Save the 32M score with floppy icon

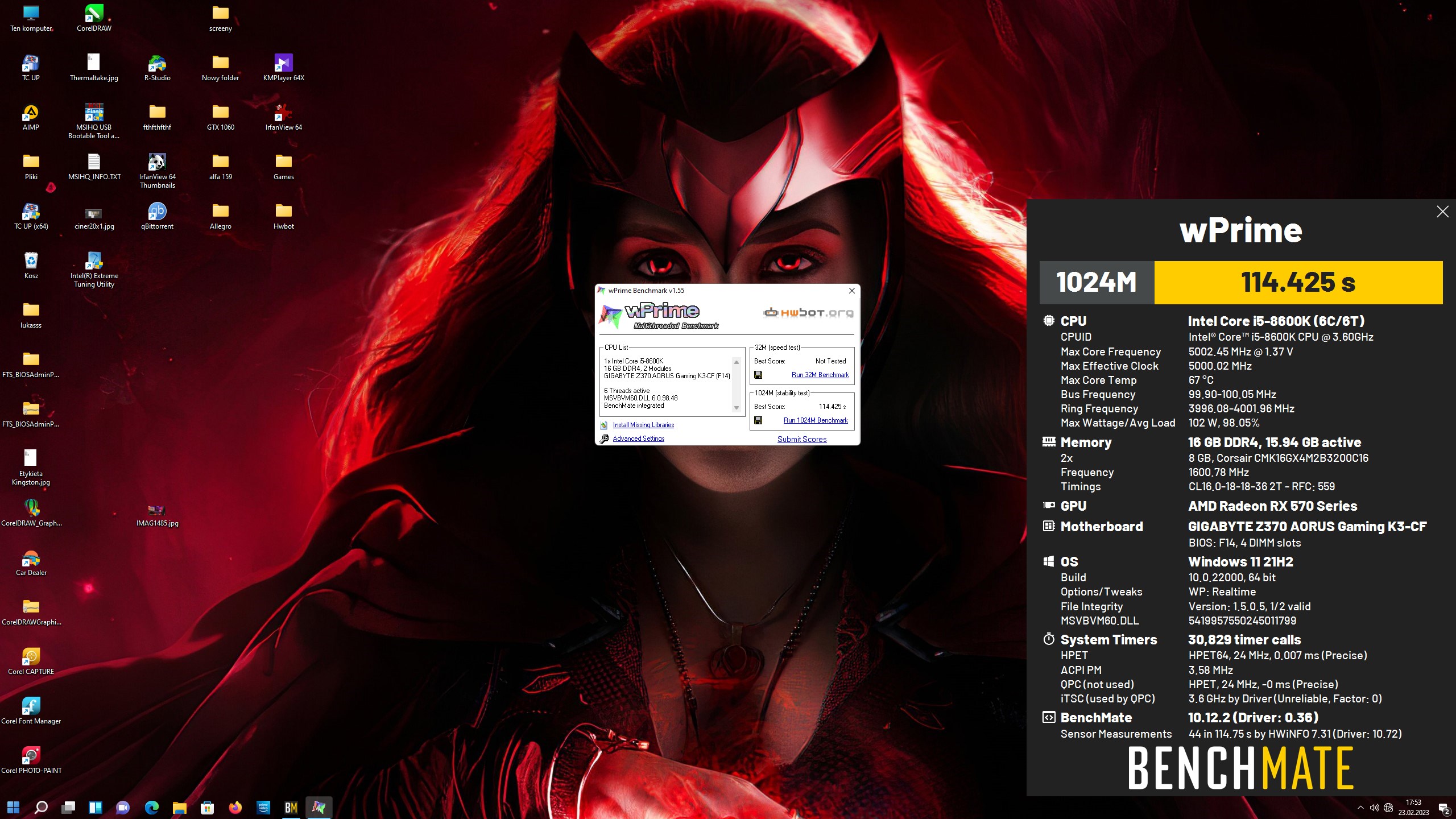click(758, 375)
